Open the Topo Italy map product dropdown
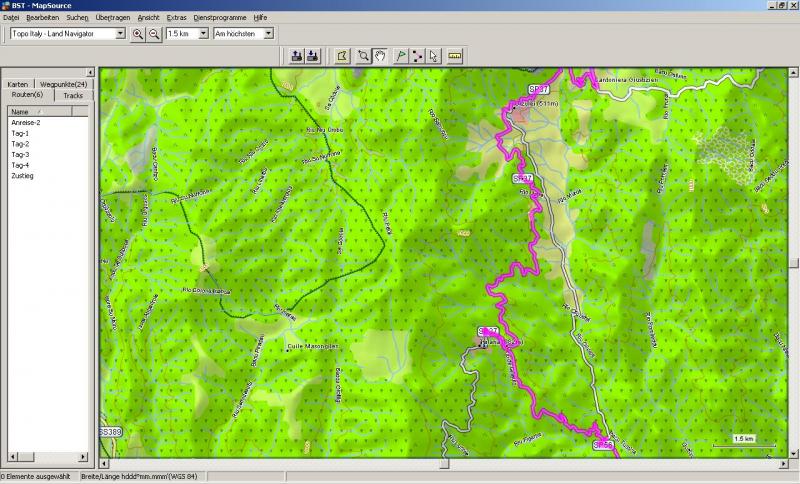 point(120,34)
